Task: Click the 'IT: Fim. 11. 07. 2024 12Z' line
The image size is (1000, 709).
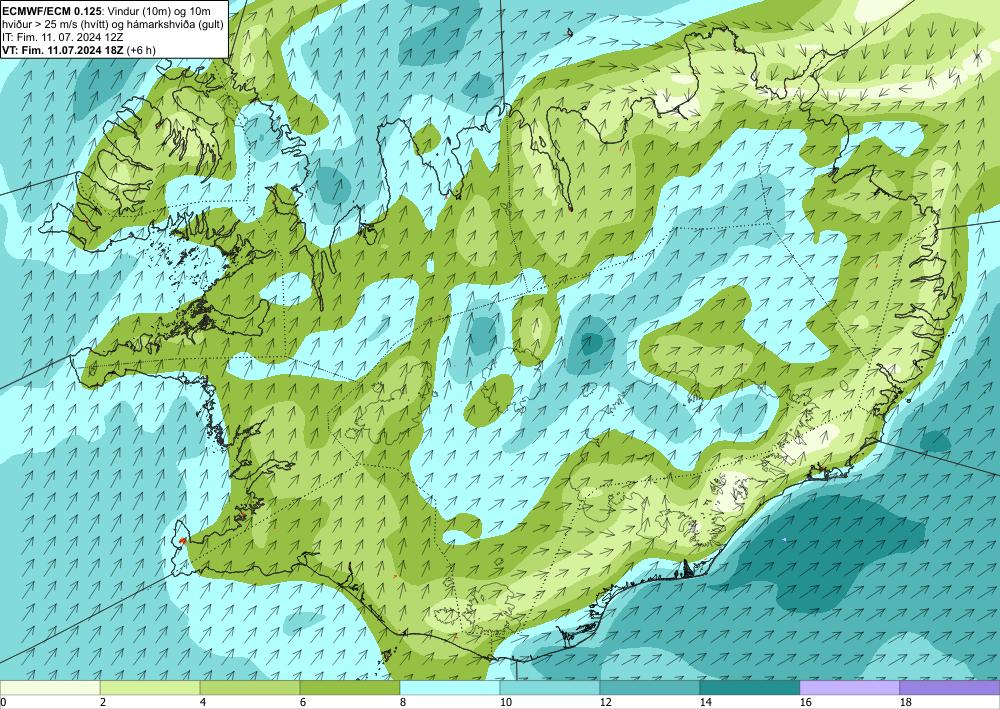Action: (x=61, y=37)
